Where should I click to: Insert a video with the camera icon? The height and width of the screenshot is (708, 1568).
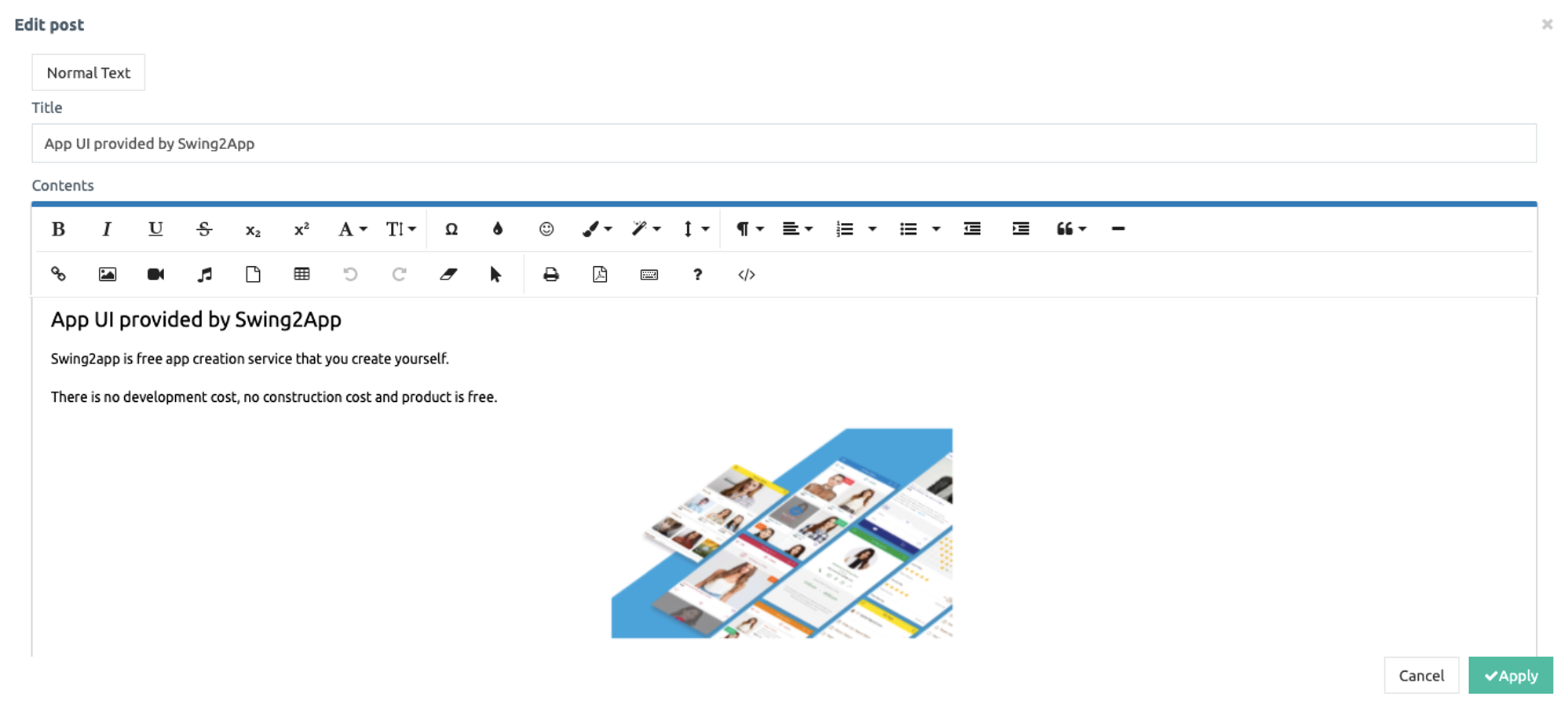155,274
